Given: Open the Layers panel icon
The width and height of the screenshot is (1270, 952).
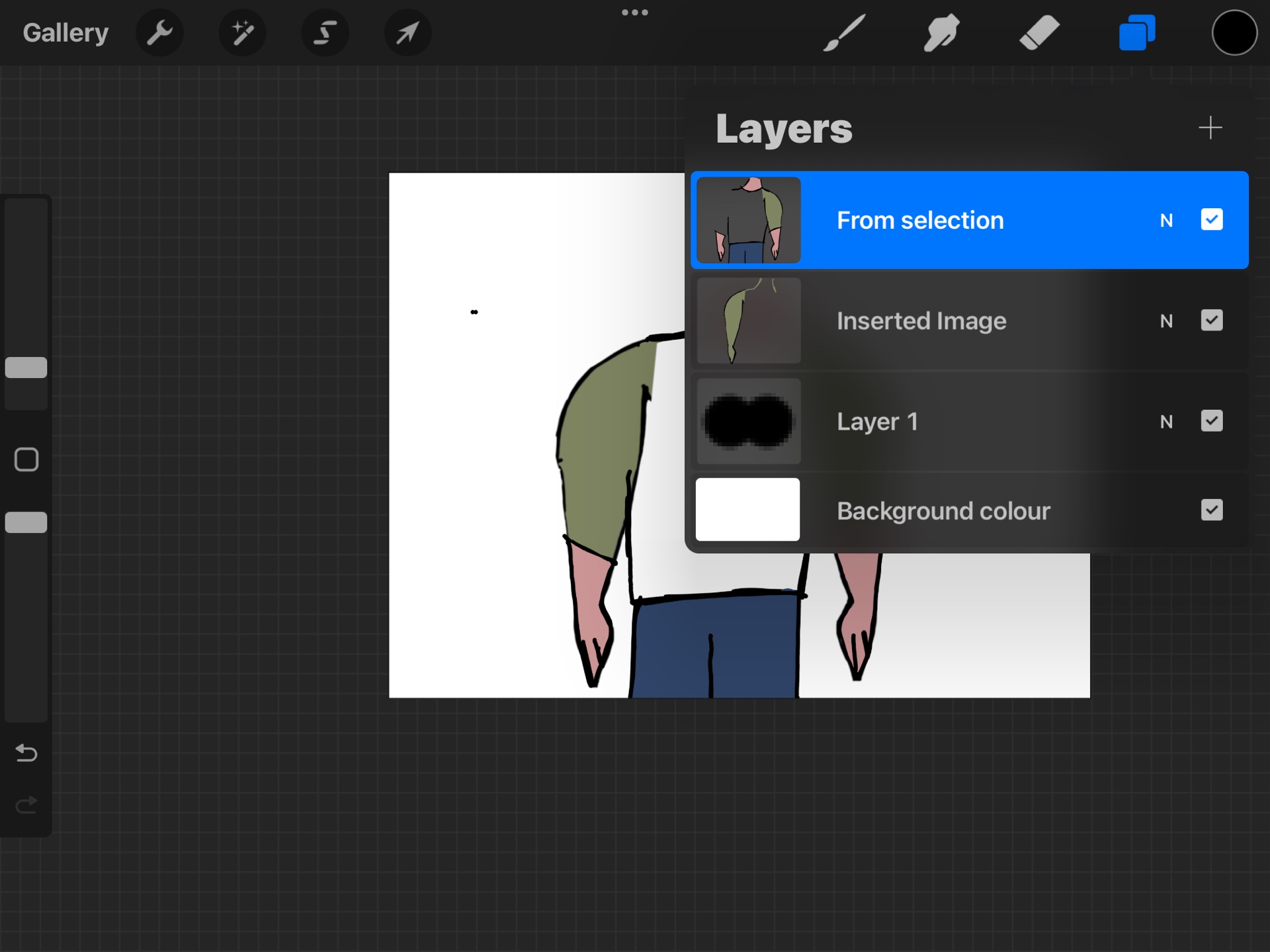Looking at the screenshot, I should click(x=1136, y=32).
